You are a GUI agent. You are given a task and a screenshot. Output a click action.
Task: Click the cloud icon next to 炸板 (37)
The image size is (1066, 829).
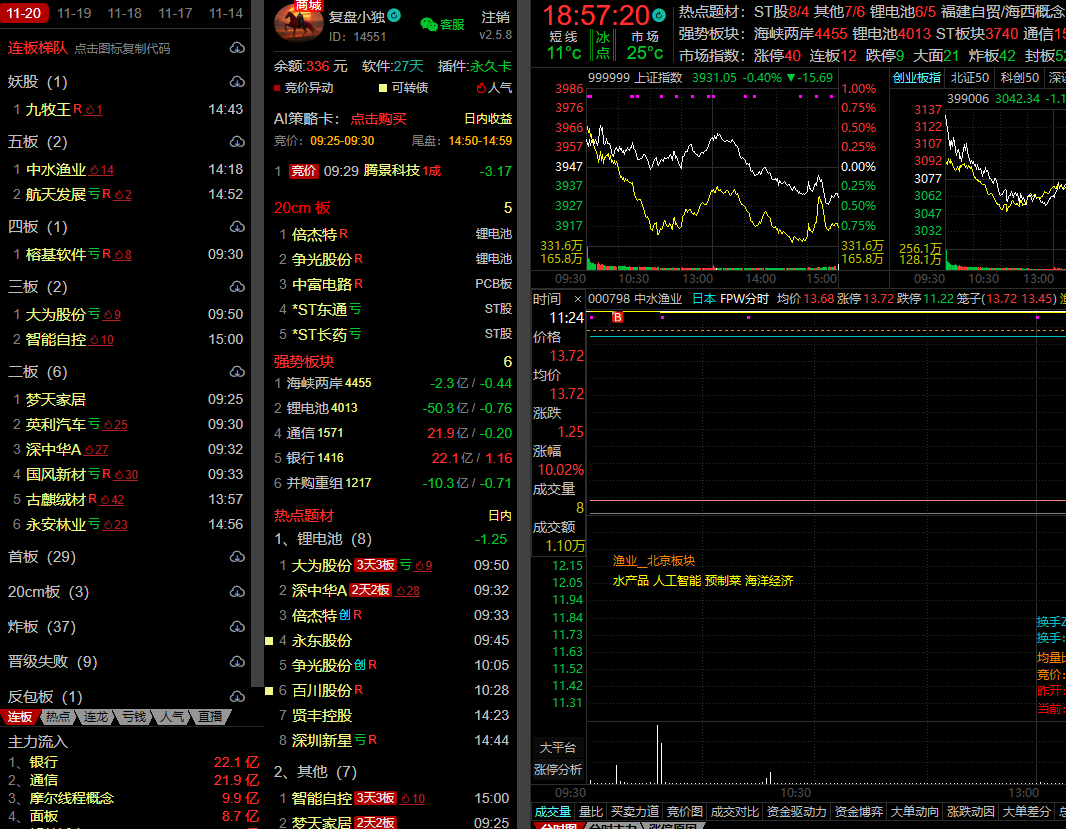(x=237, y=627)
